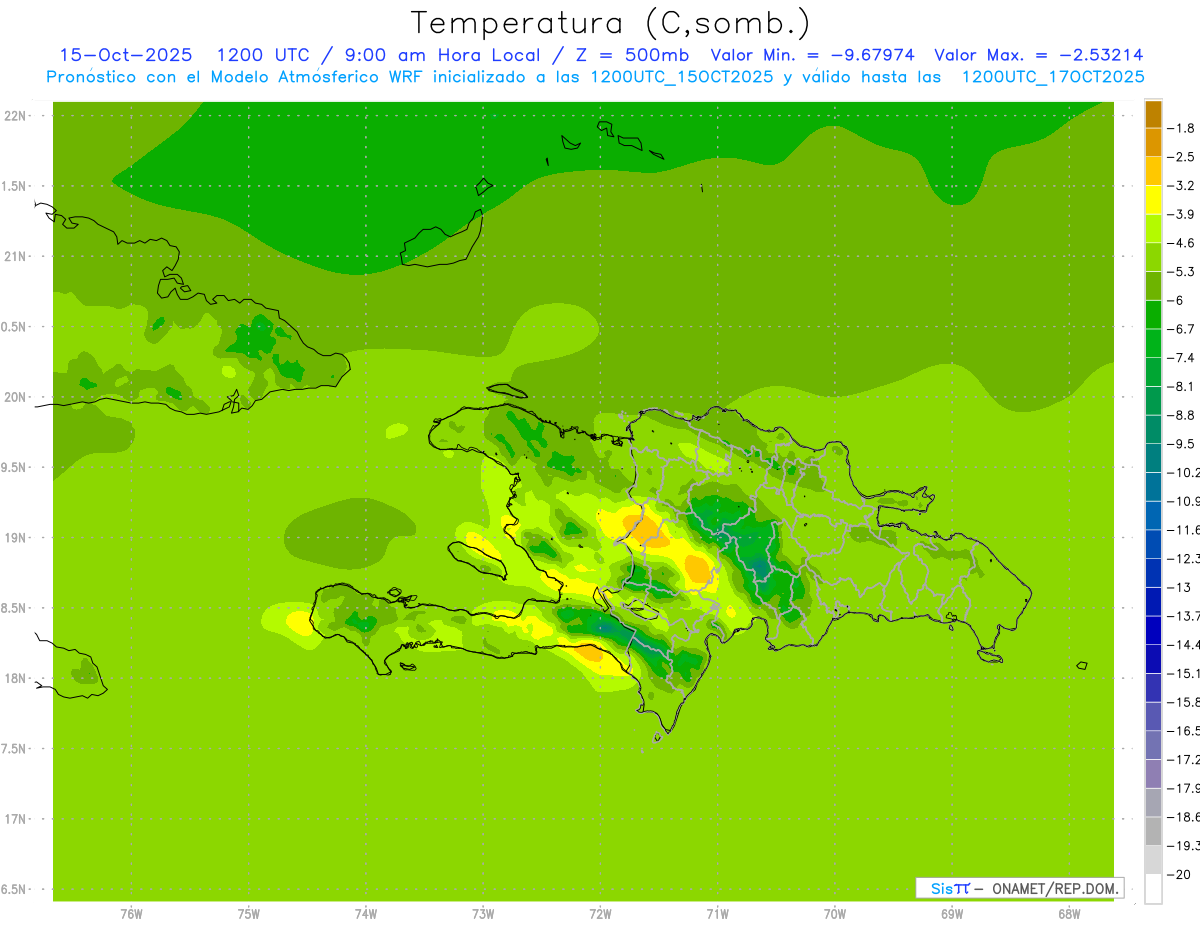This screenshot has height=927, width=1200.
Task: Click the '75W' longitude label
Action: [x=249, y=914]
